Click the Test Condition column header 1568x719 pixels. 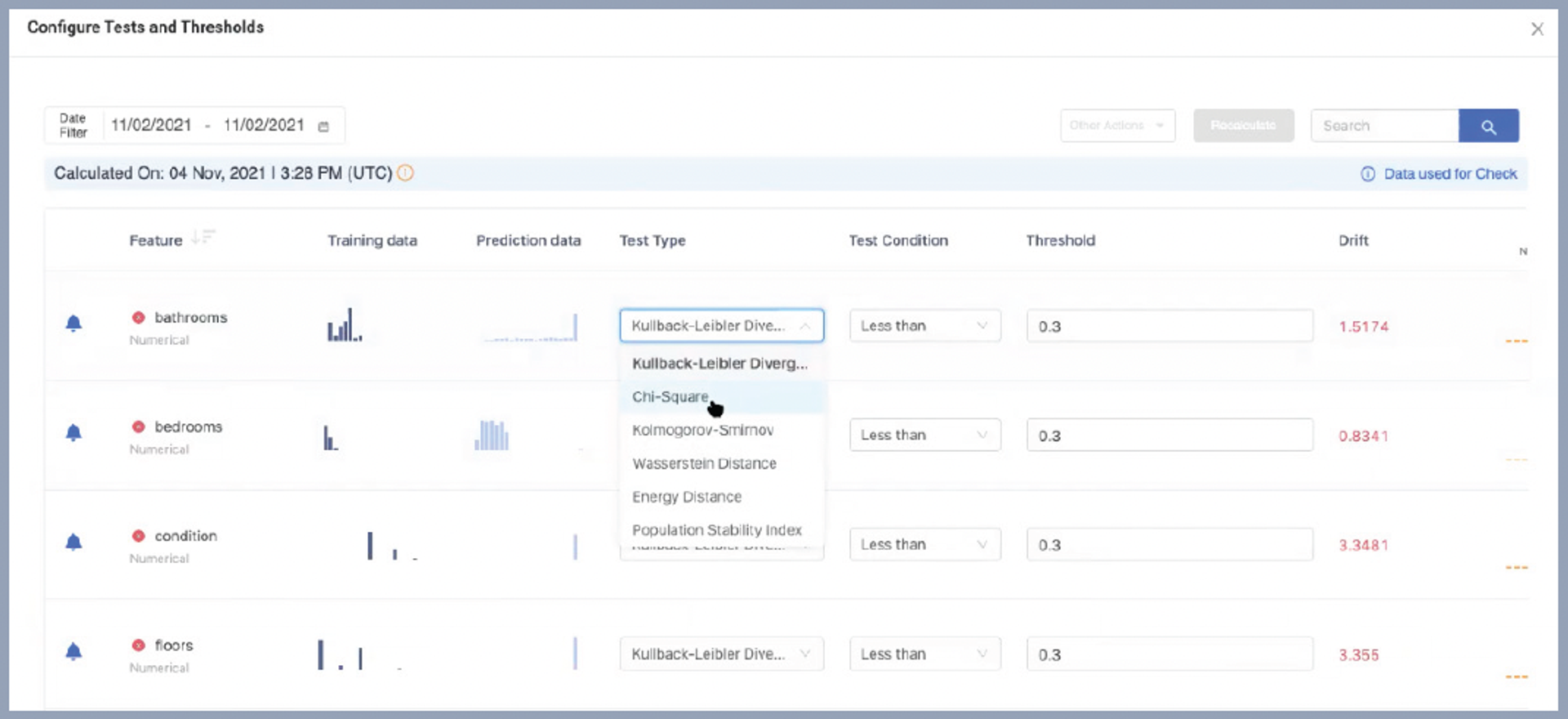tap(898, 240)
